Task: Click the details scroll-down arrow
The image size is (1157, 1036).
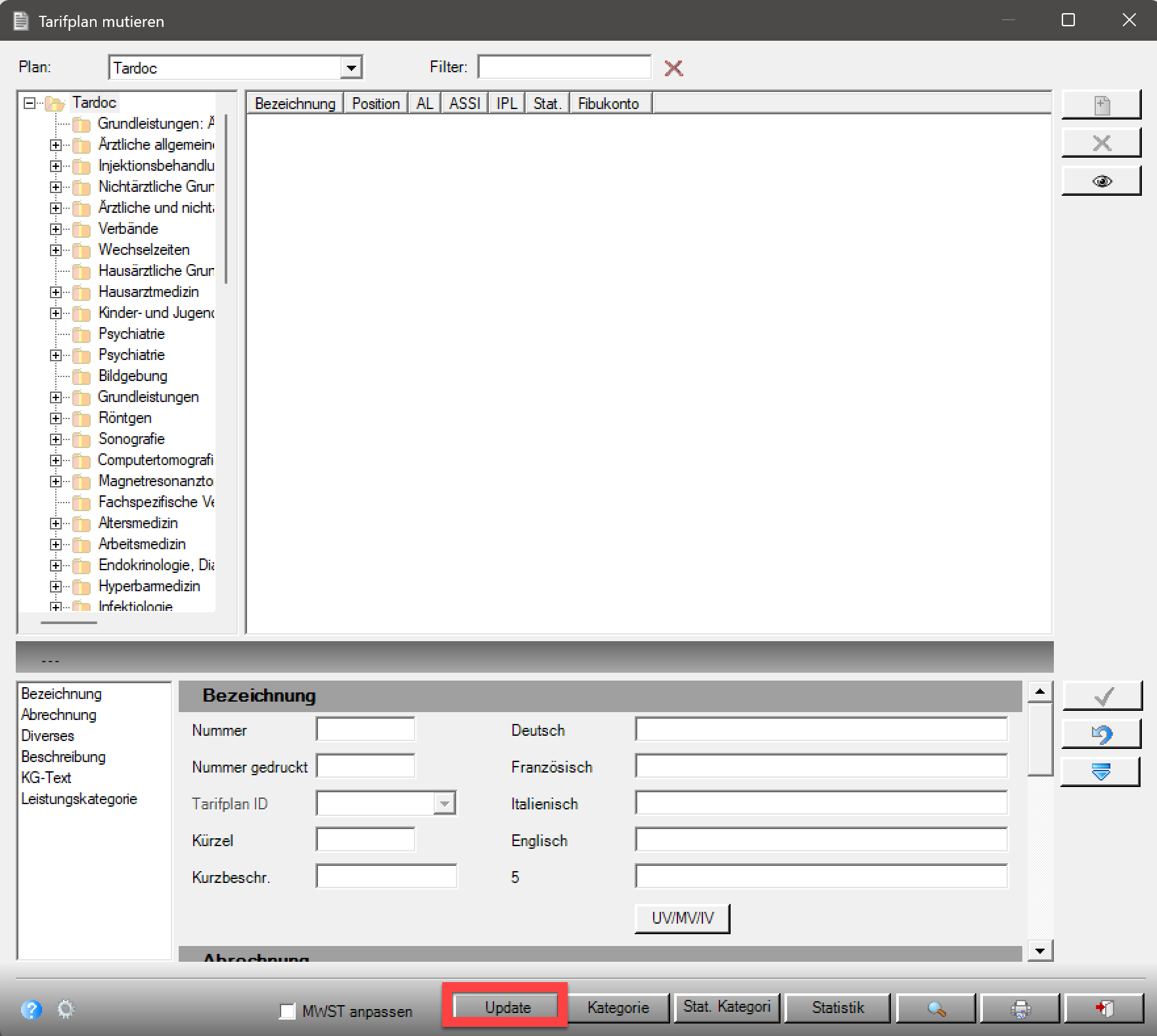Action: (1040, 951)
